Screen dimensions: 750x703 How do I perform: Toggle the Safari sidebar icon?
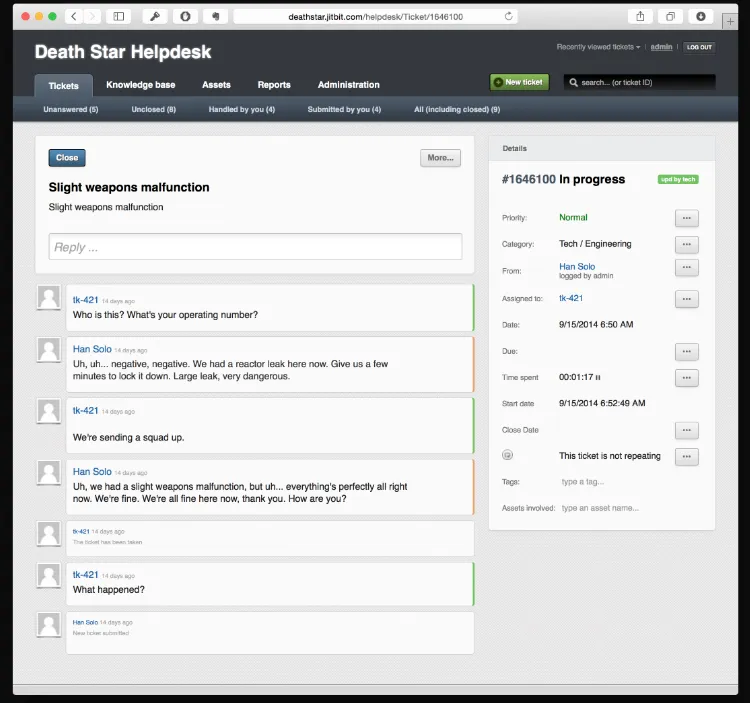[119, 17]
